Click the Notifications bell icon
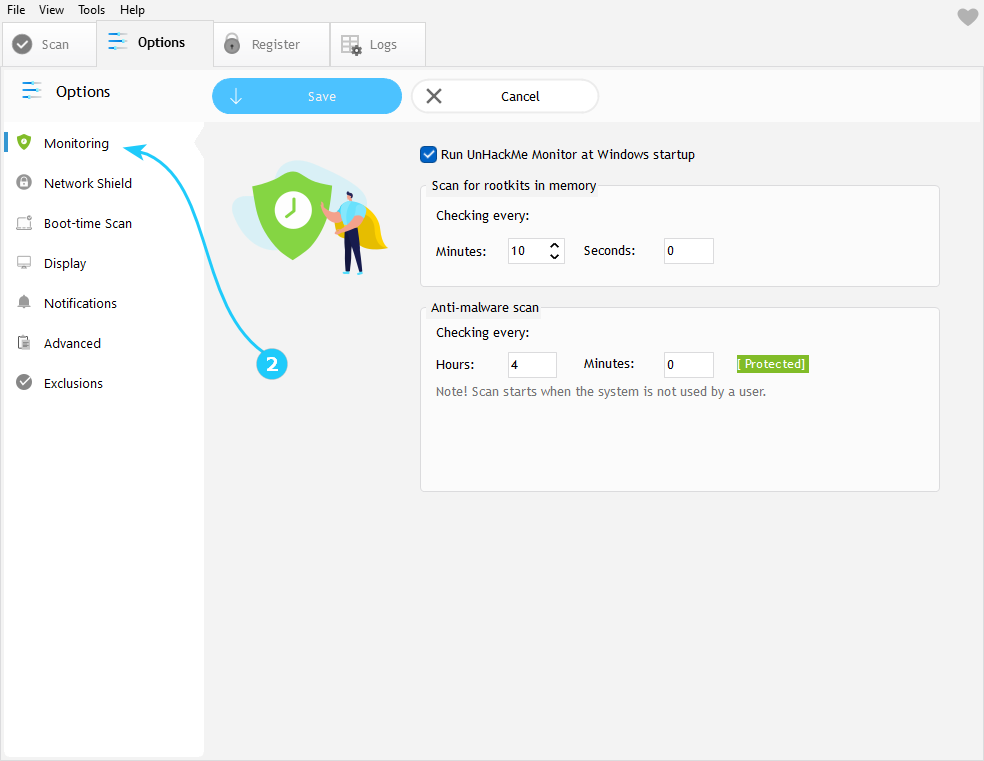Image resolution: width=984 pixels, height=761 pixels. (x=24, y=303)
